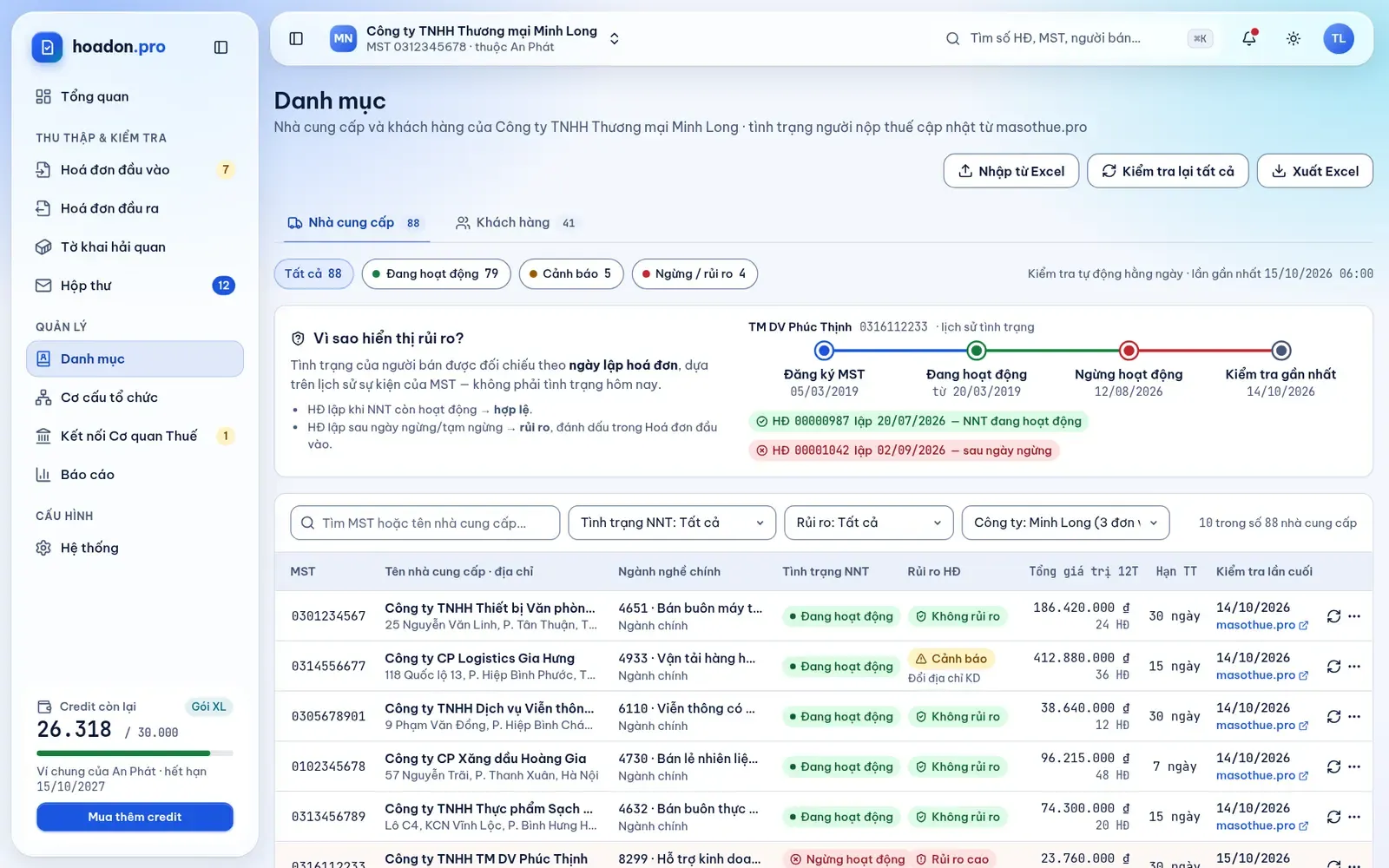1389x868 pixels.
Task: Open masothue.pro link for MST 0301234567
Action: click(x=1262, y=625)
